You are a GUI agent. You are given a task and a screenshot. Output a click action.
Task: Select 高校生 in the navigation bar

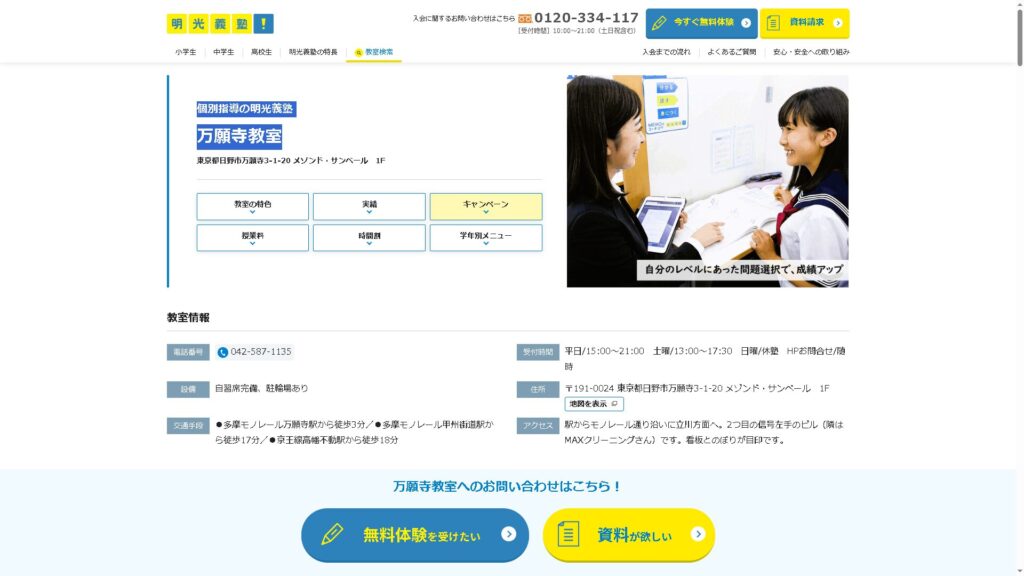[x=261, y=52]
